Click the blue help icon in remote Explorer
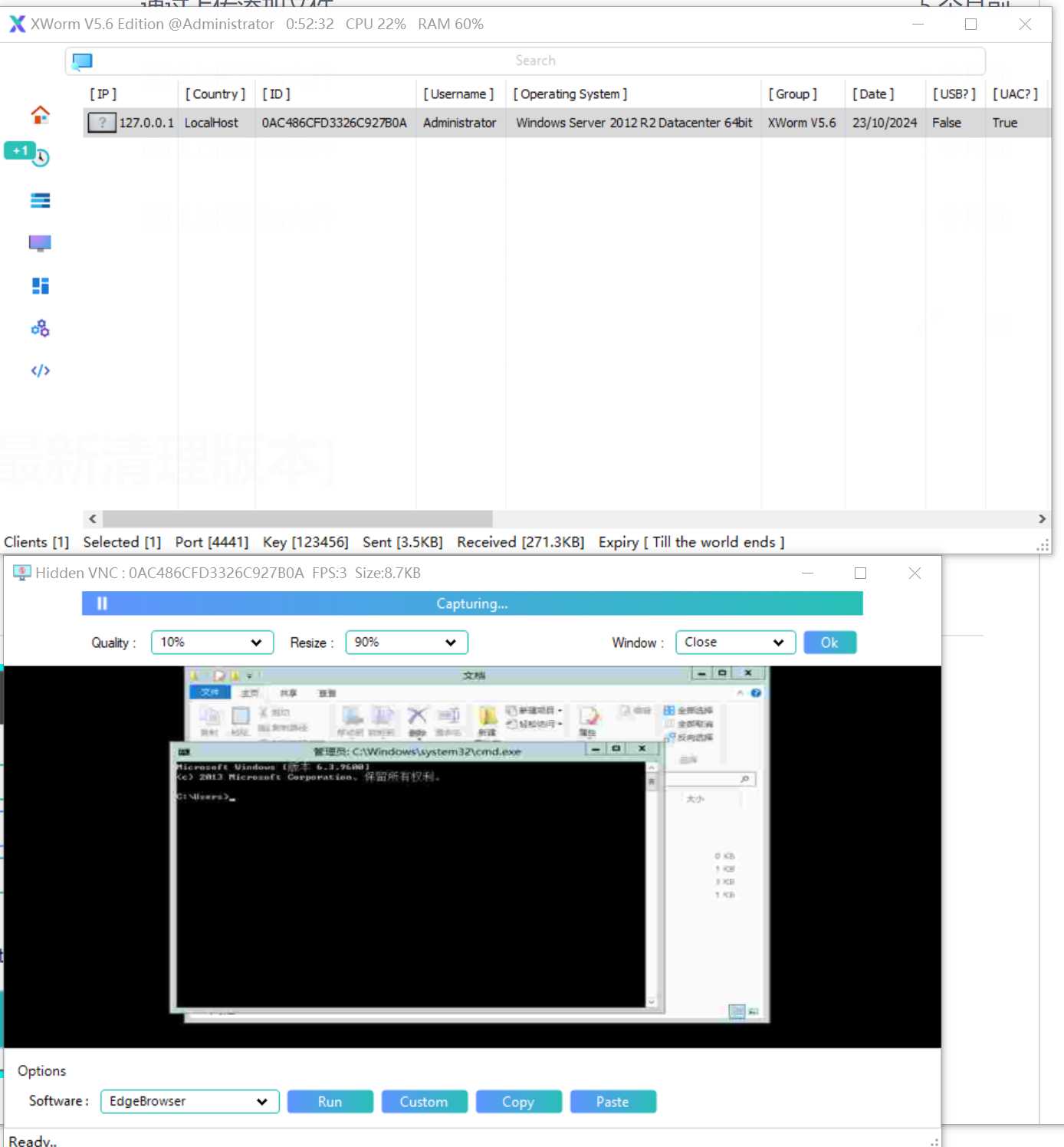 click(756, 693)
